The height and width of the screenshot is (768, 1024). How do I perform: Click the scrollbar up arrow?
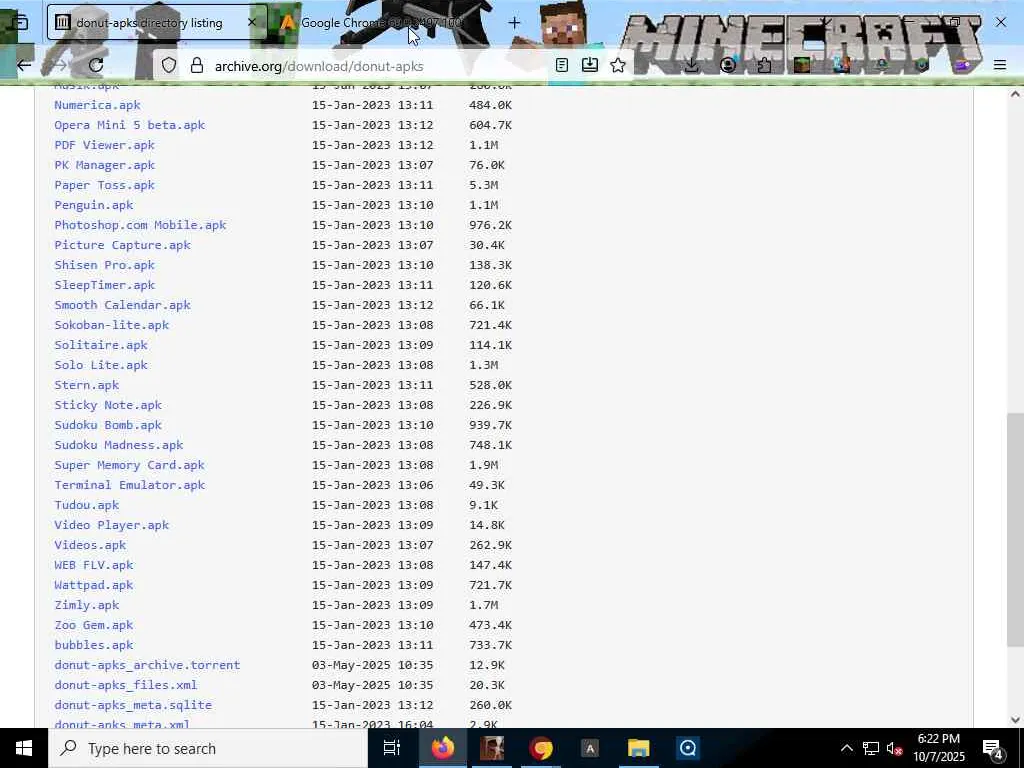[x=1015, y=94]
